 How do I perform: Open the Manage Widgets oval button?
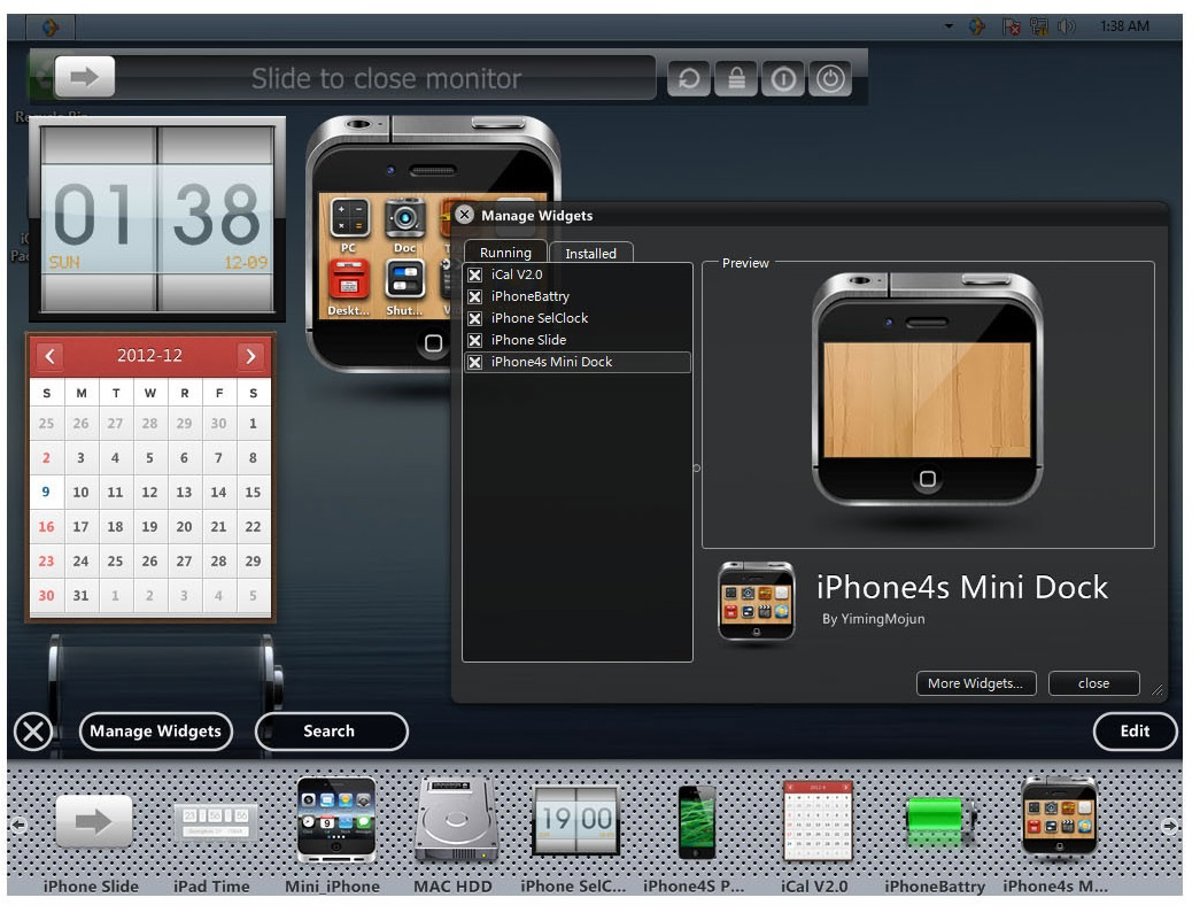(x=155, y=731)
